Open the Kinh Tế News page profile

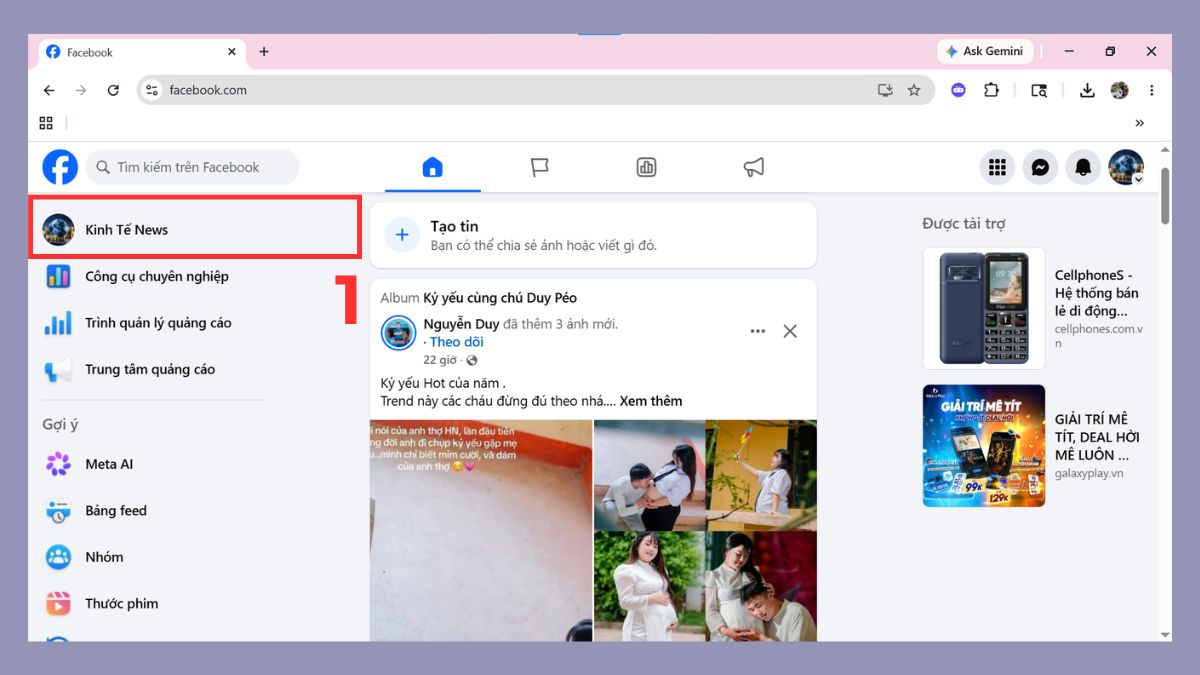click(195, 229)
